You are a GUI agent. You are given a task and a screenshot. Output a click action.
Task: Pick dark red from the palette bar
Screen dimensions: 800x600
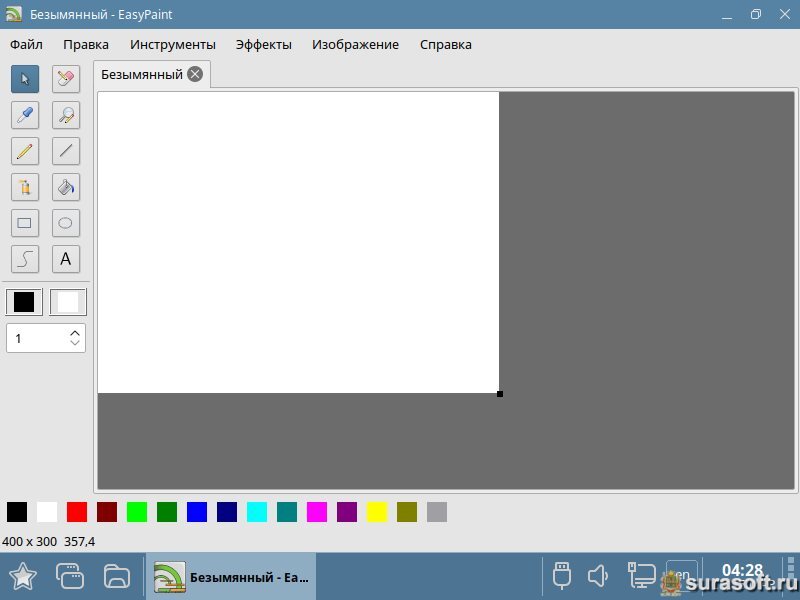(107, 512)
